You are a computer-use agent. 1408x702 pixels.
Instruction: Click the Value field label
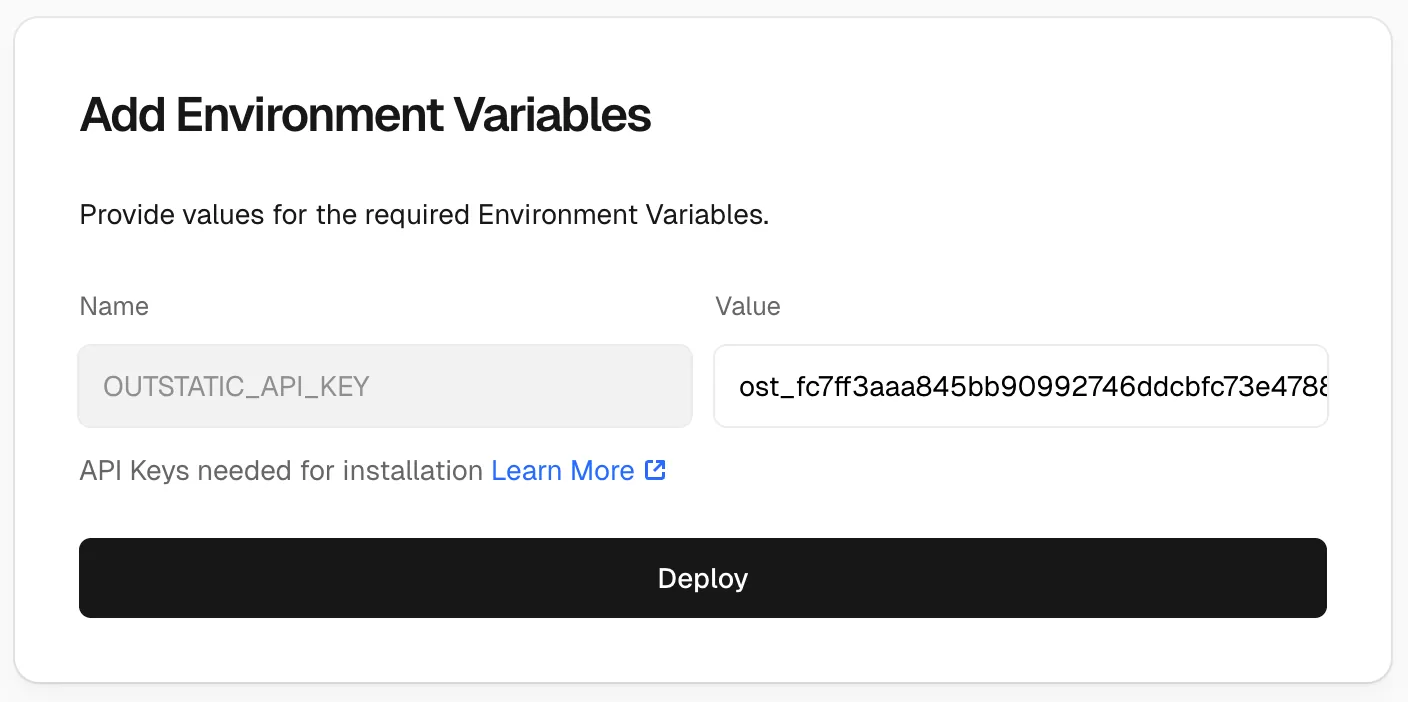point(748,306)
